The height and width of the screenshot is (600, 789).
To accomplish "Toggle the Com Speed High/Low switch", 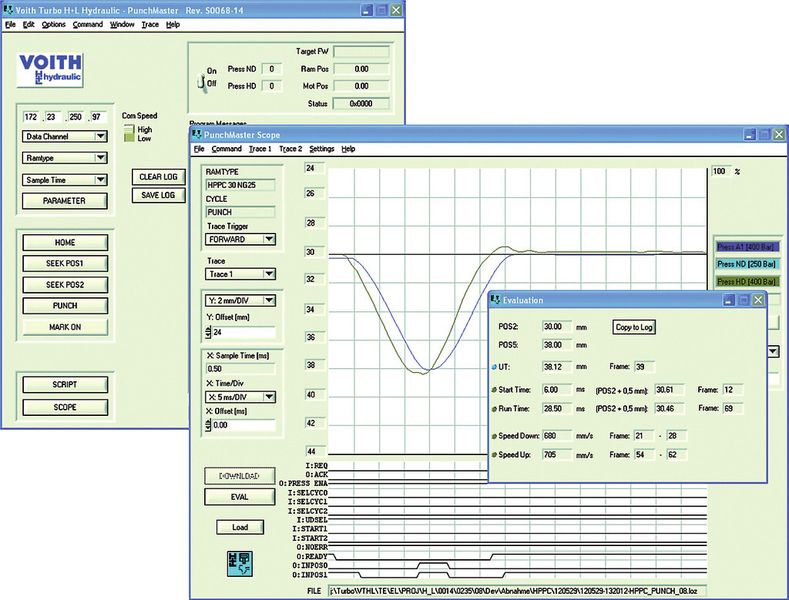I will [129, 134].
